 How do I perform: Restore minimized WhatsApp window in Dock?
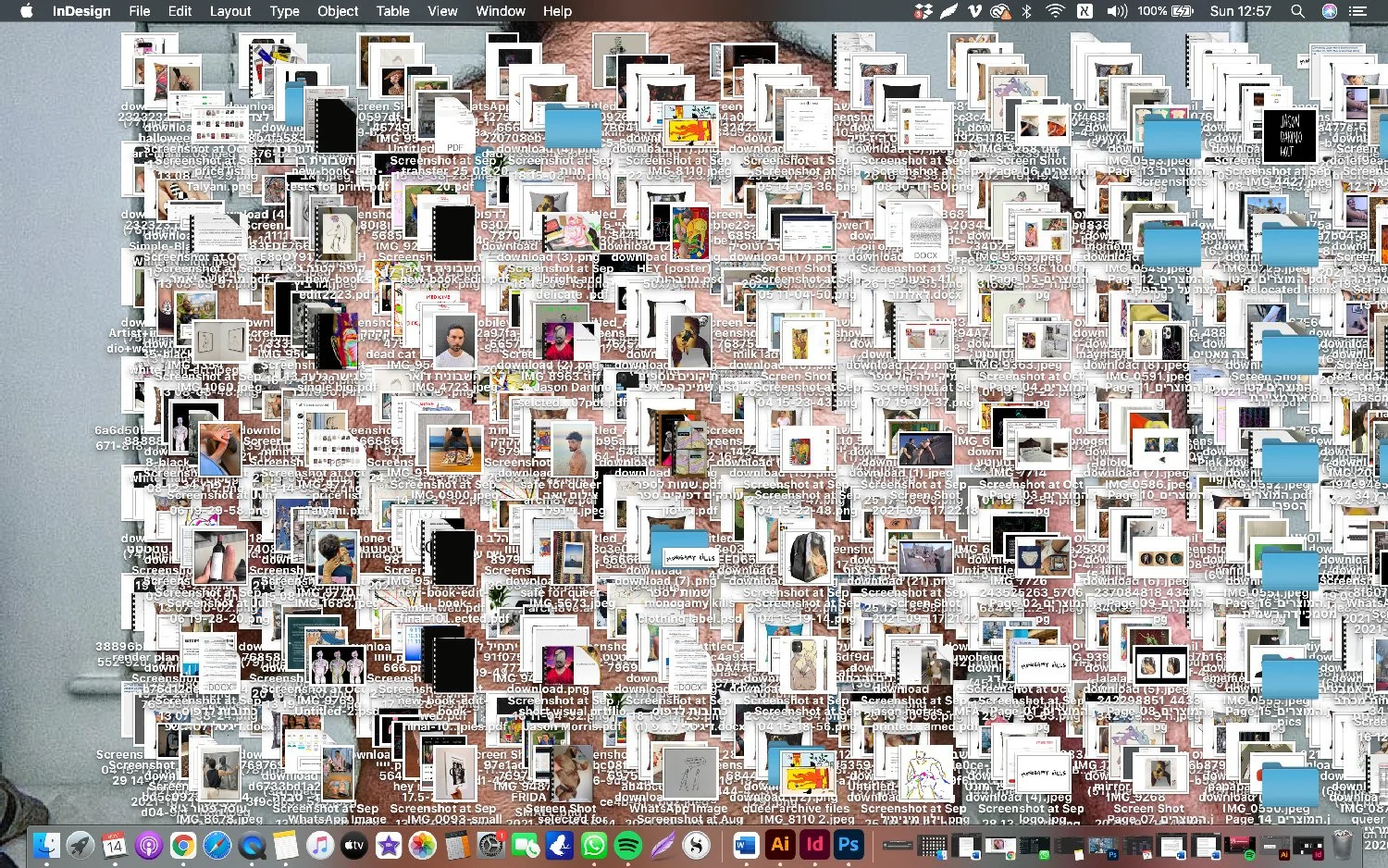[x=1035, y=845]
